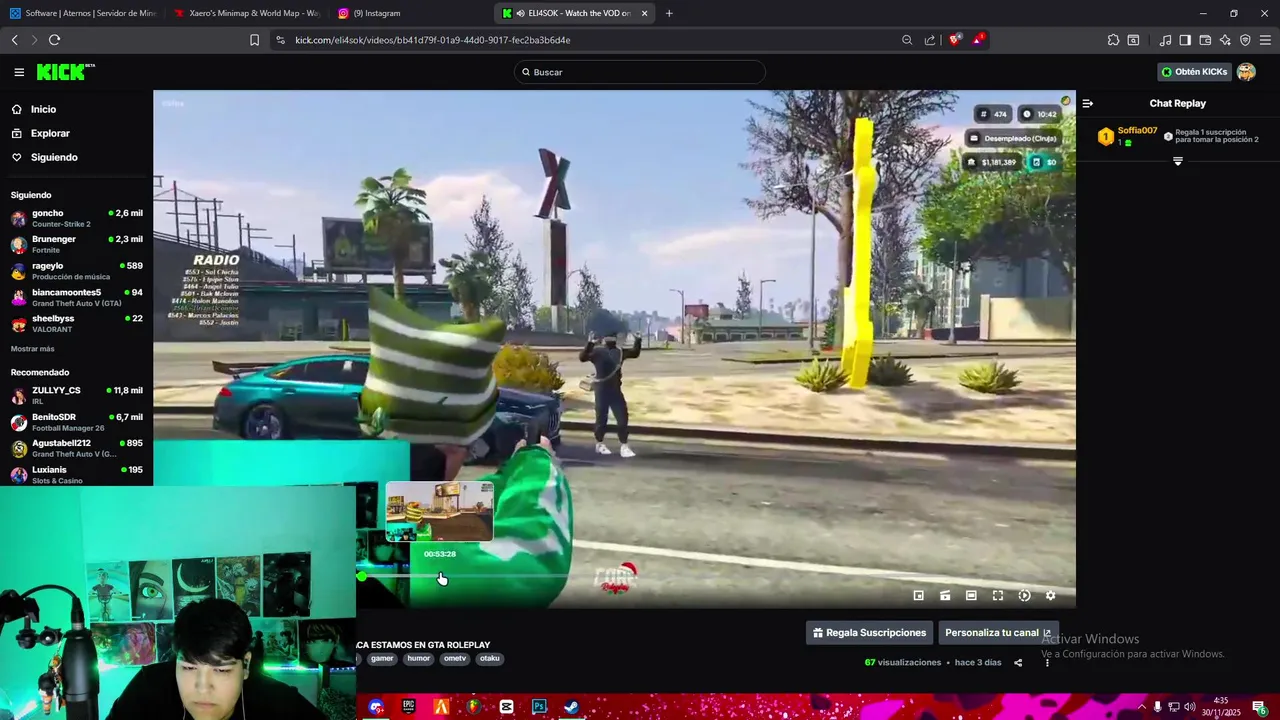Switch to the Xaero's Minimap browser tab
Image resolution: width=1280 pixels, height=720 pixels.
tap(246, 13)
